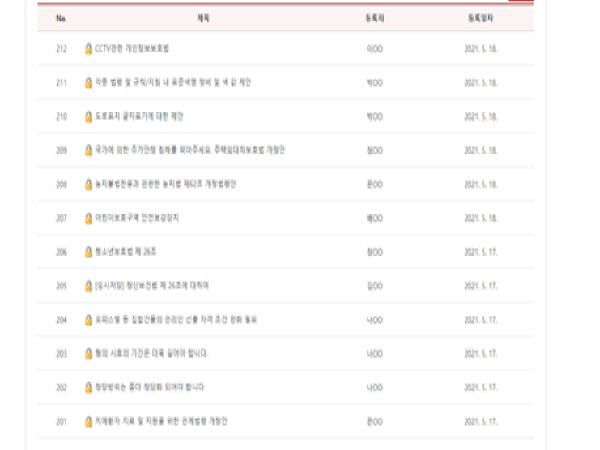Open the post title in row 205
Viewport: 600px width, 450px height.
click(152, 285)
